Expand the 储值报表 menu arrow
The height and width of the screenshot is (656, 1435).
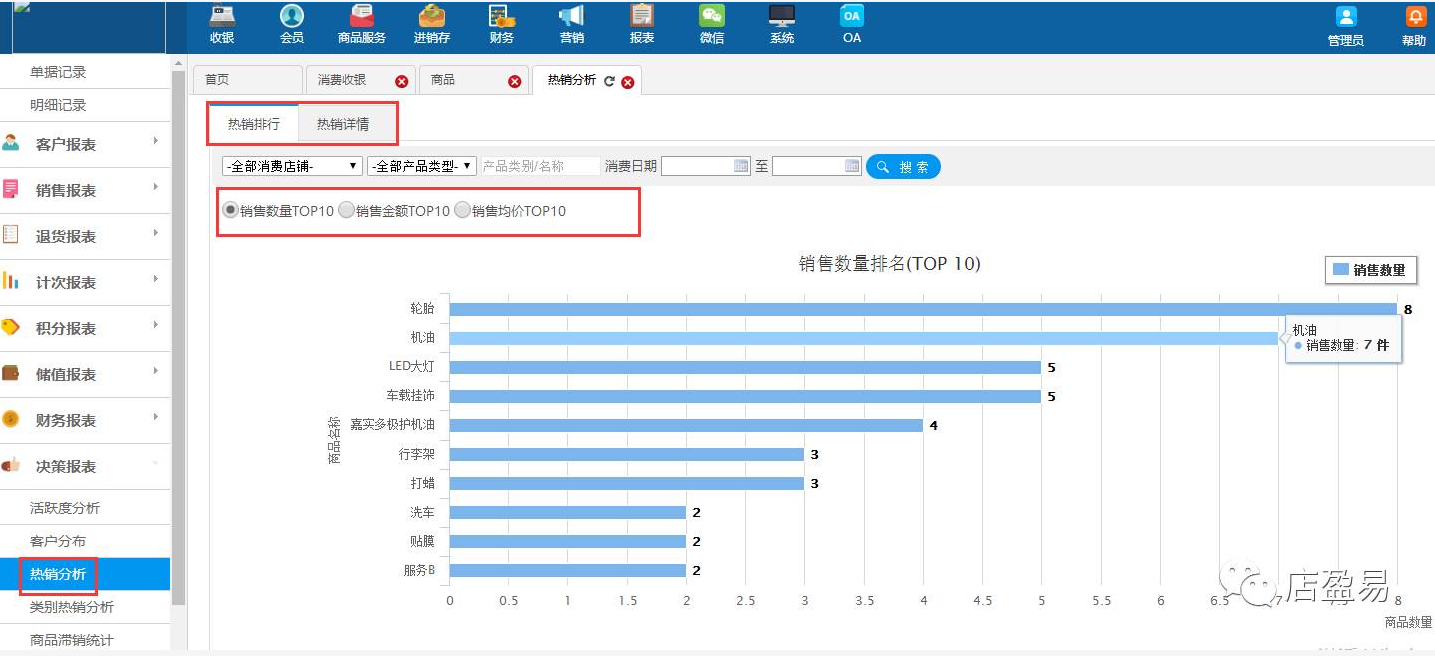[156, 372]
